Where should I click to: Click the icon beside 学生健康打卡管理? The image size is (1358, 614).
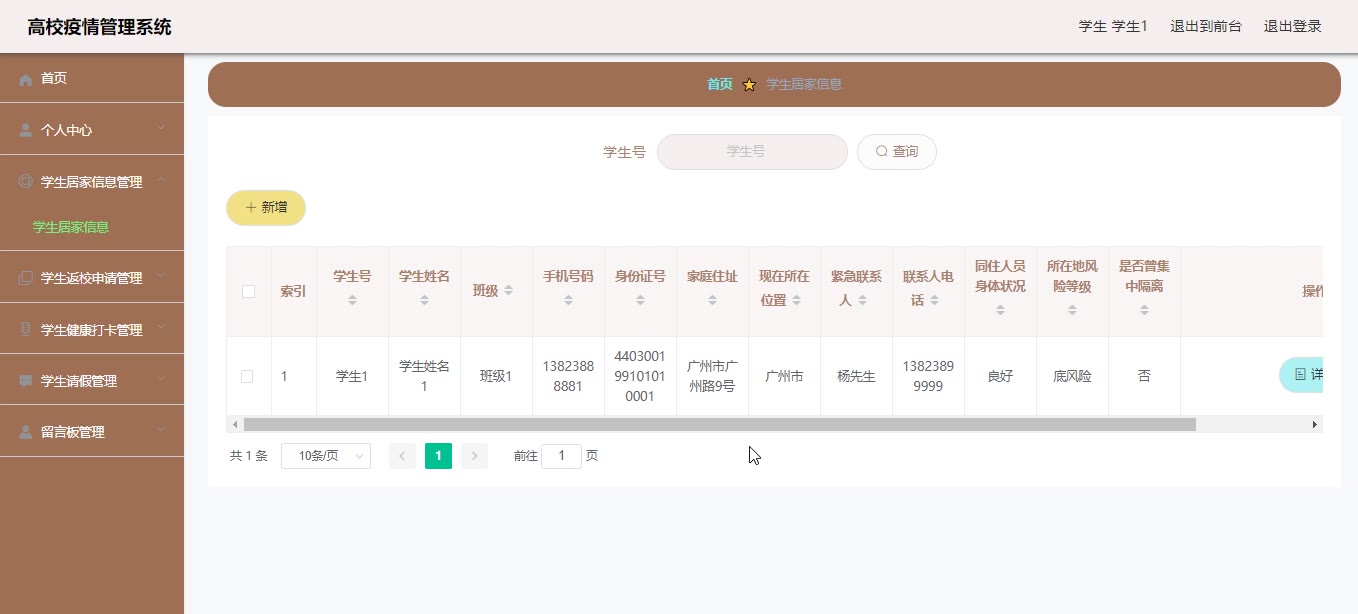click(26, 330)
